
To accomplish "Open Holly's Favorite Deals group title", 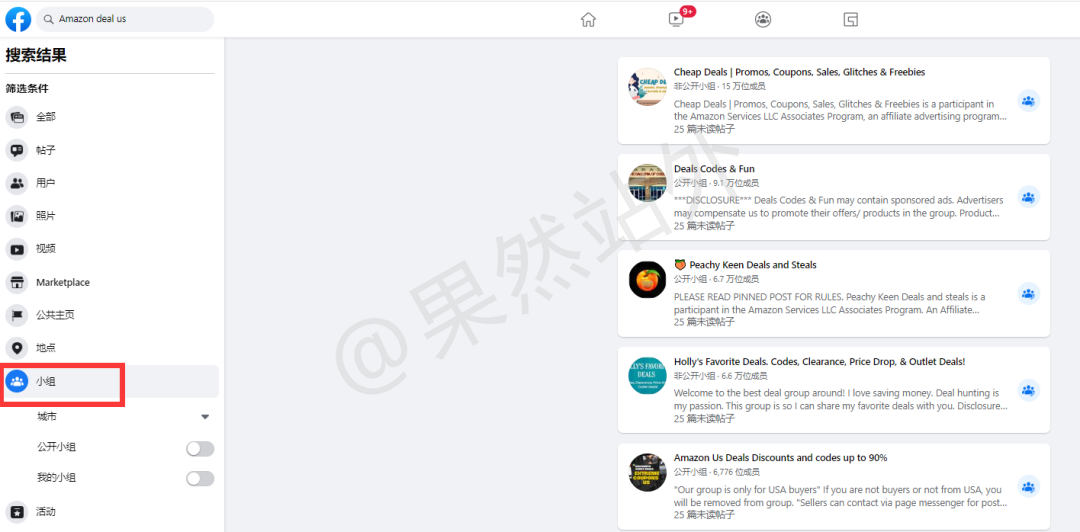I will pyautogui.click(x=820, y=362).
